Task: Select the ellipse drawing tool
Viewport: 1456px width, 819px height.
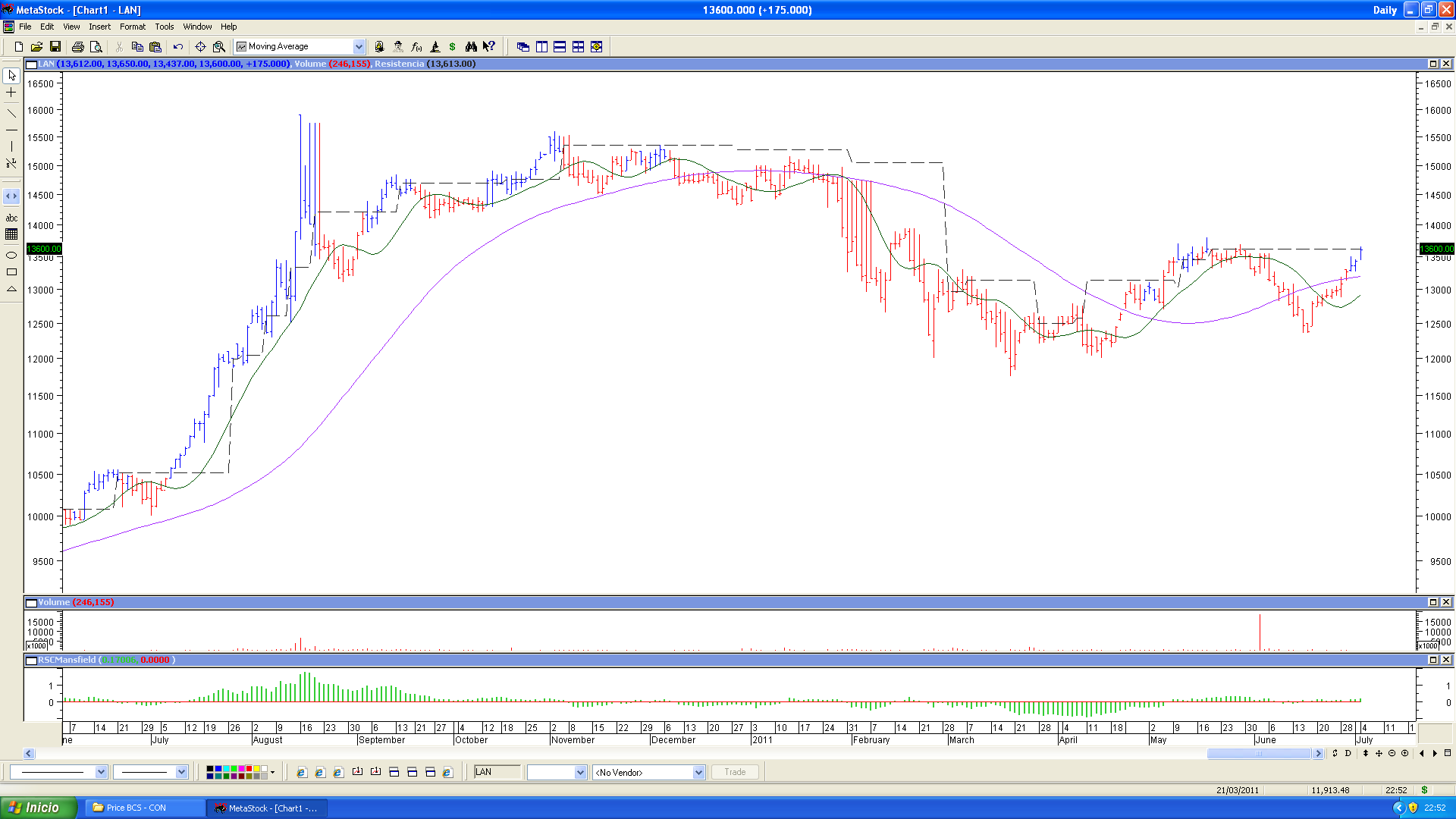Action: (11, 255)
